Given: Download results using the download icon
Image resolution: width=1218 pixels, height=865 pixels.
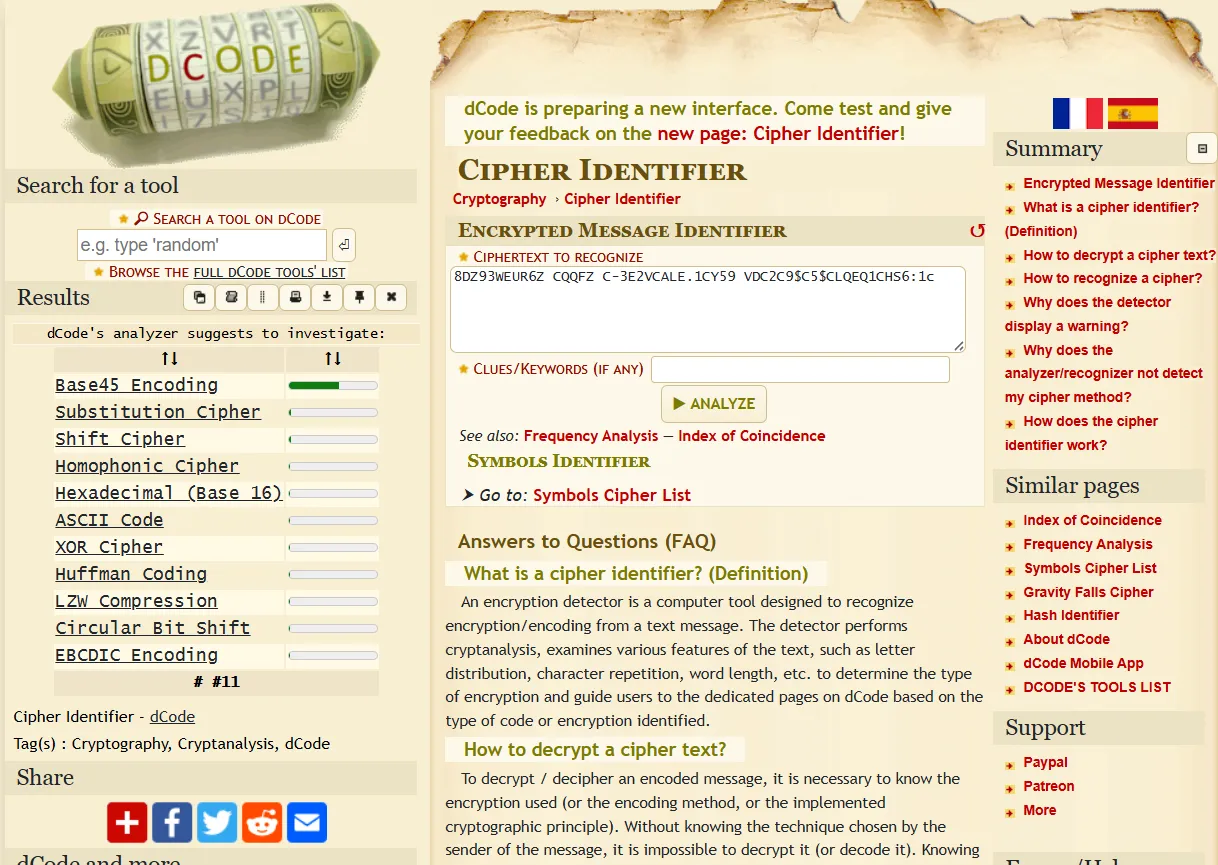Looking at the screenshot, I should click(326, 297).
